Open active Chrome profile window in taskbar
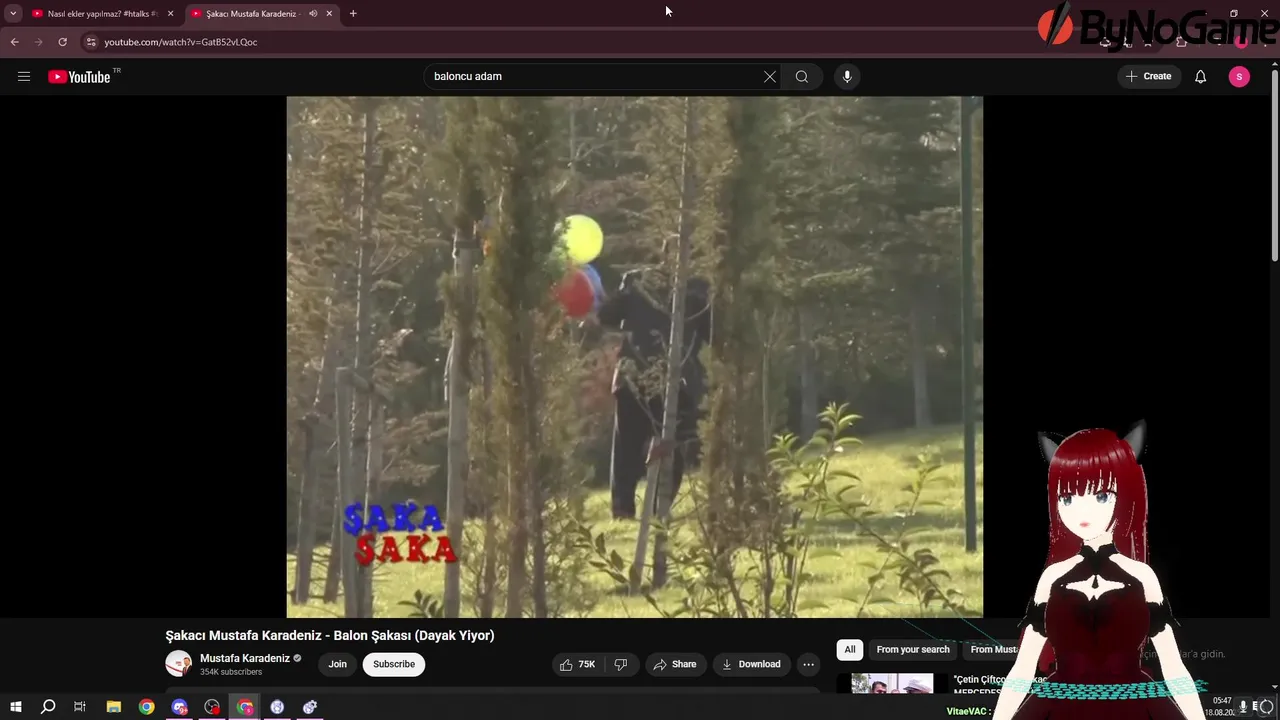This screenshot has width=1280, height=720. tap(245, 707)
